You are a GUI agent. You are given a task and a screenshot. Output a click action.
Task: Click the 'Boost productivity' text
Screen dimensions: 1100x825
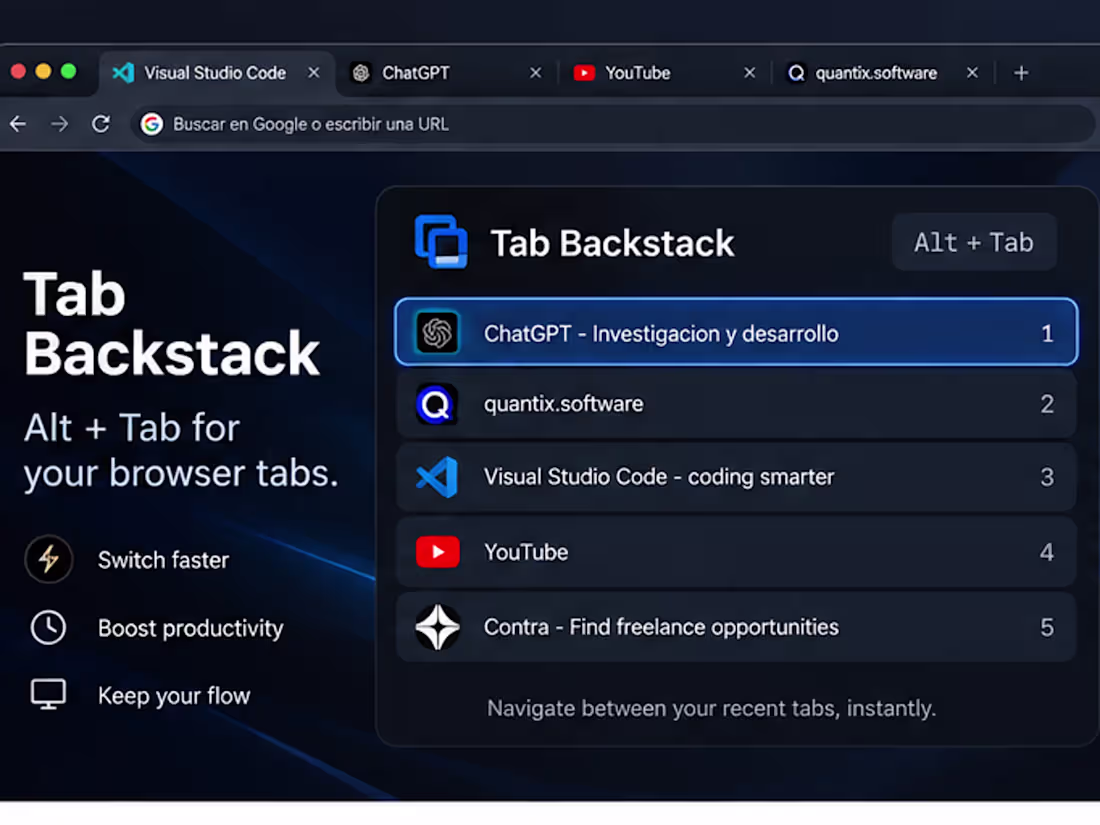coord(191,628)
